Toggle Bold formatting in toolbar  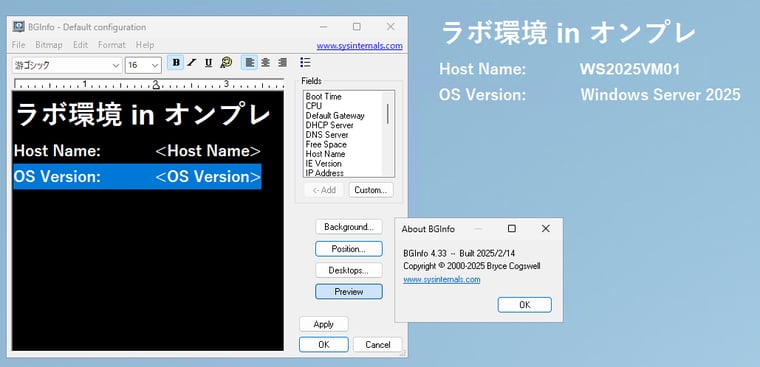176,63
